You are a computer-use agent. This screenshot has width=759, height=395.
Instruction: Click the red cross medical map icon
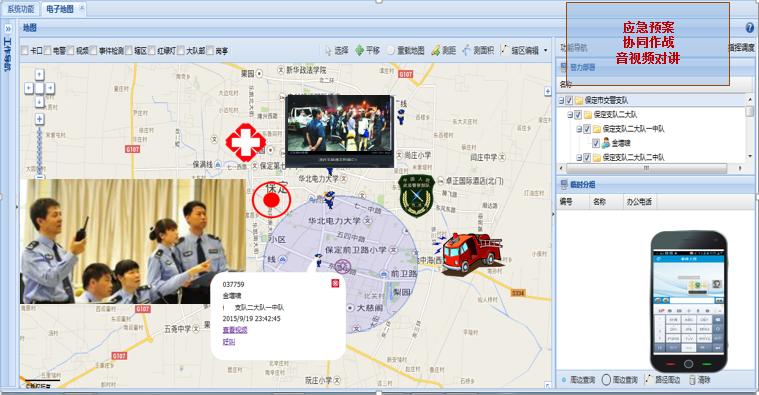(245, 142)
